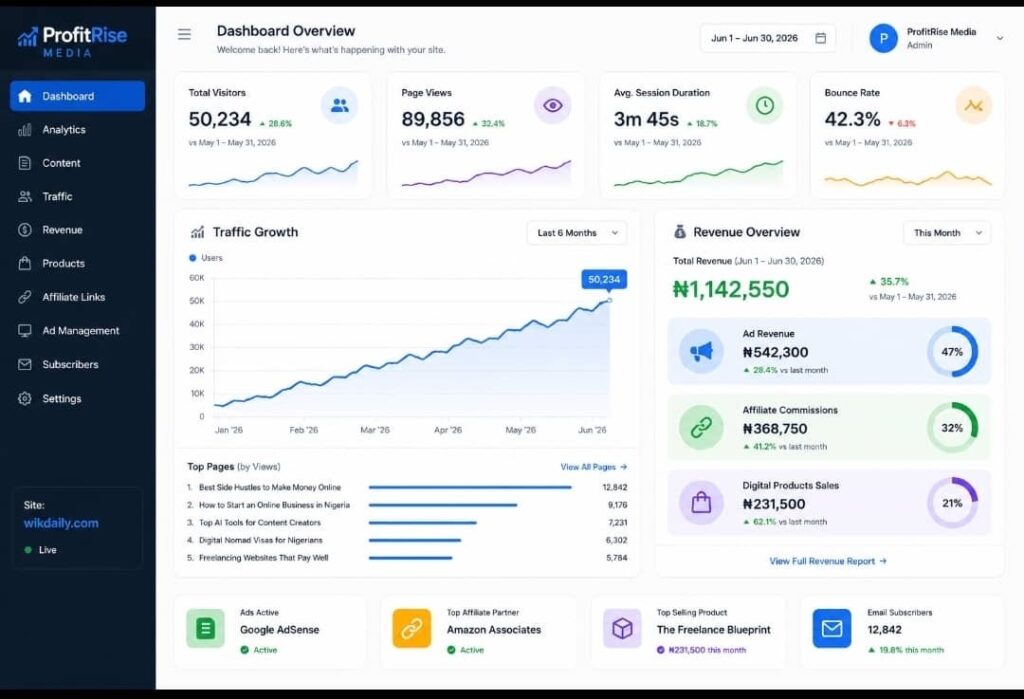Open the Content menu item
Image resolution: width=1024 pixels, height=699 pixels.
pyautogui.click(x=78, y=163)
